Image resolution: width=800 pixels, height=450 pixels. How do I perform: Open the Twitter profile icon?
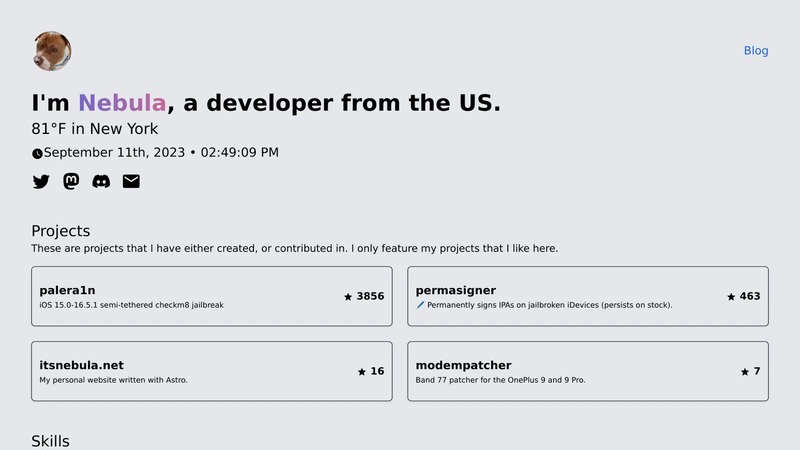pyautogui.click(x=41, y=182)
